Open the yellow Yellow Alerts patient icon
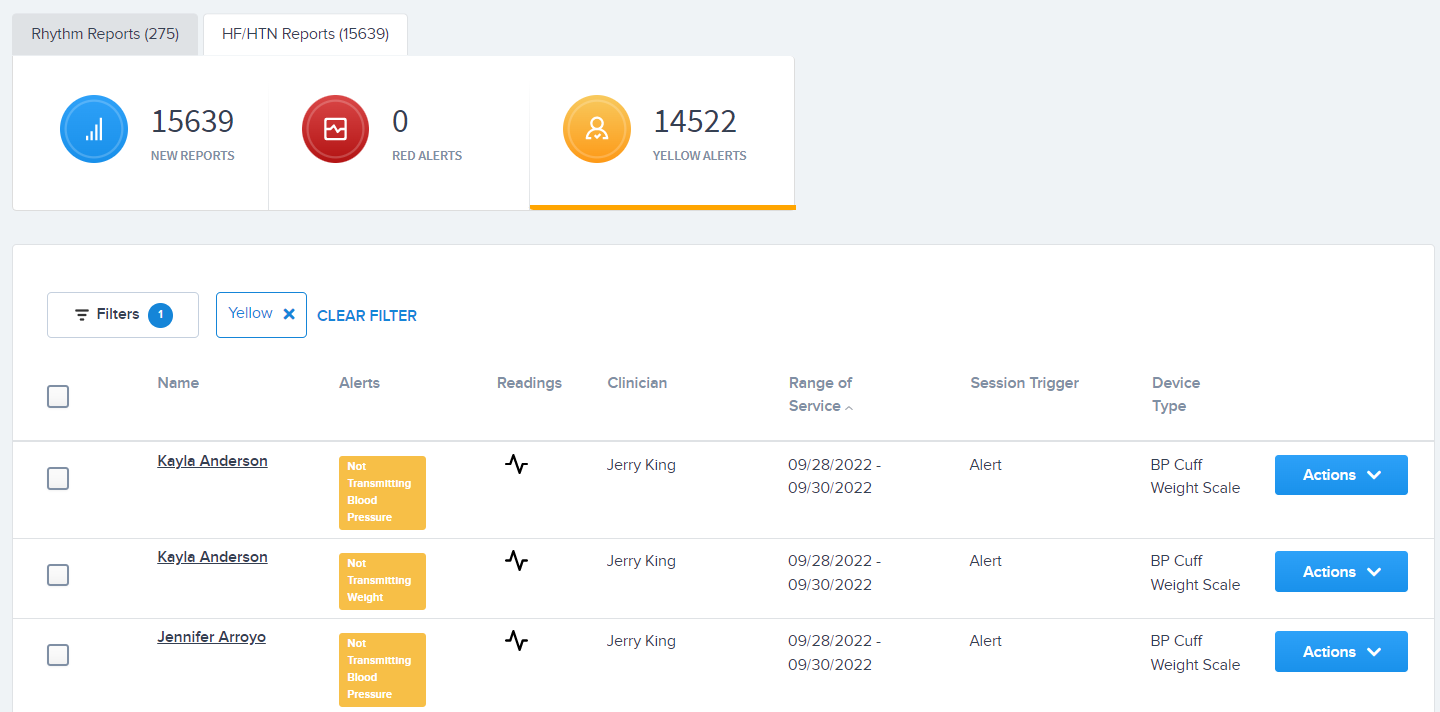 coord(597,129)
